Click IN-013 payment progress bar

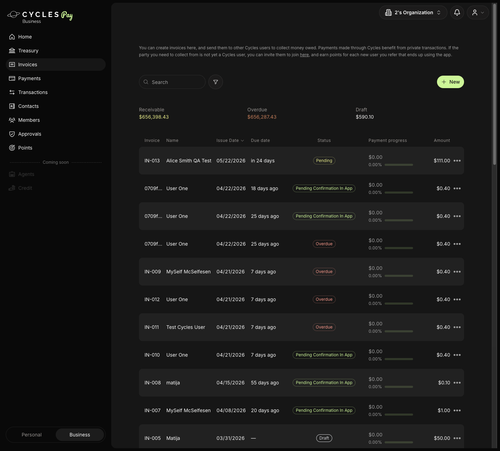point(399,165)
